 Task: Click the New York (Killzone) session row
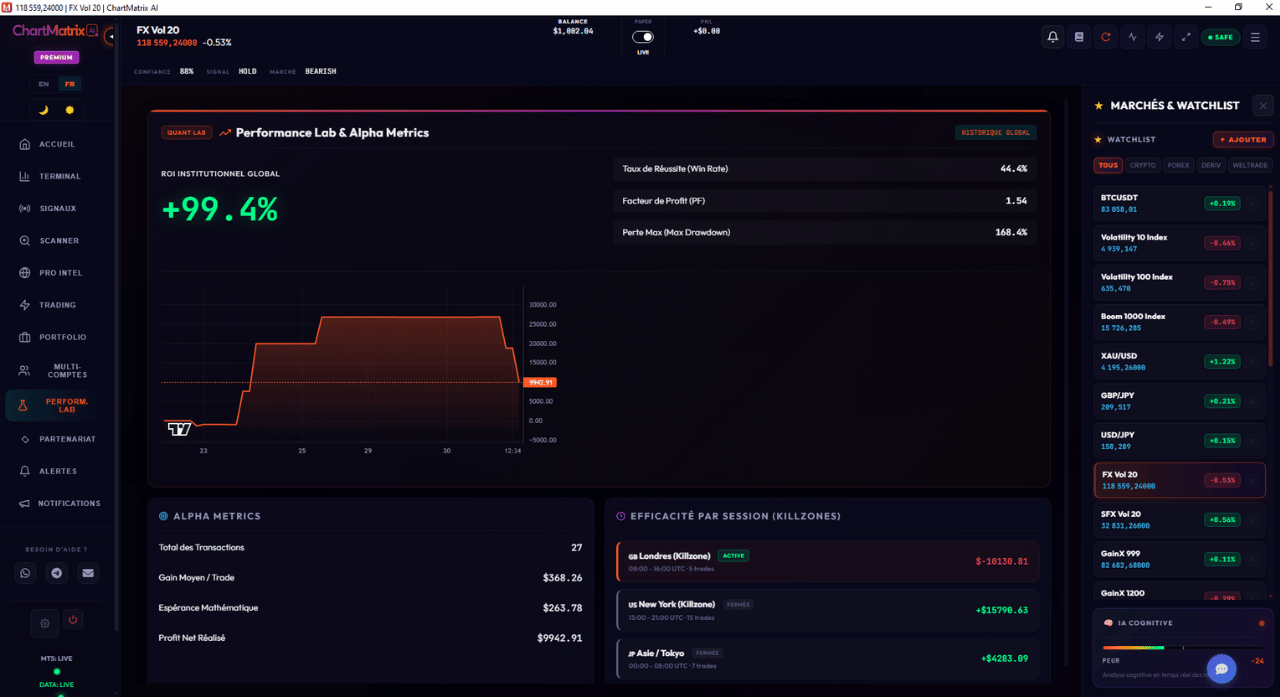point(828,610)
